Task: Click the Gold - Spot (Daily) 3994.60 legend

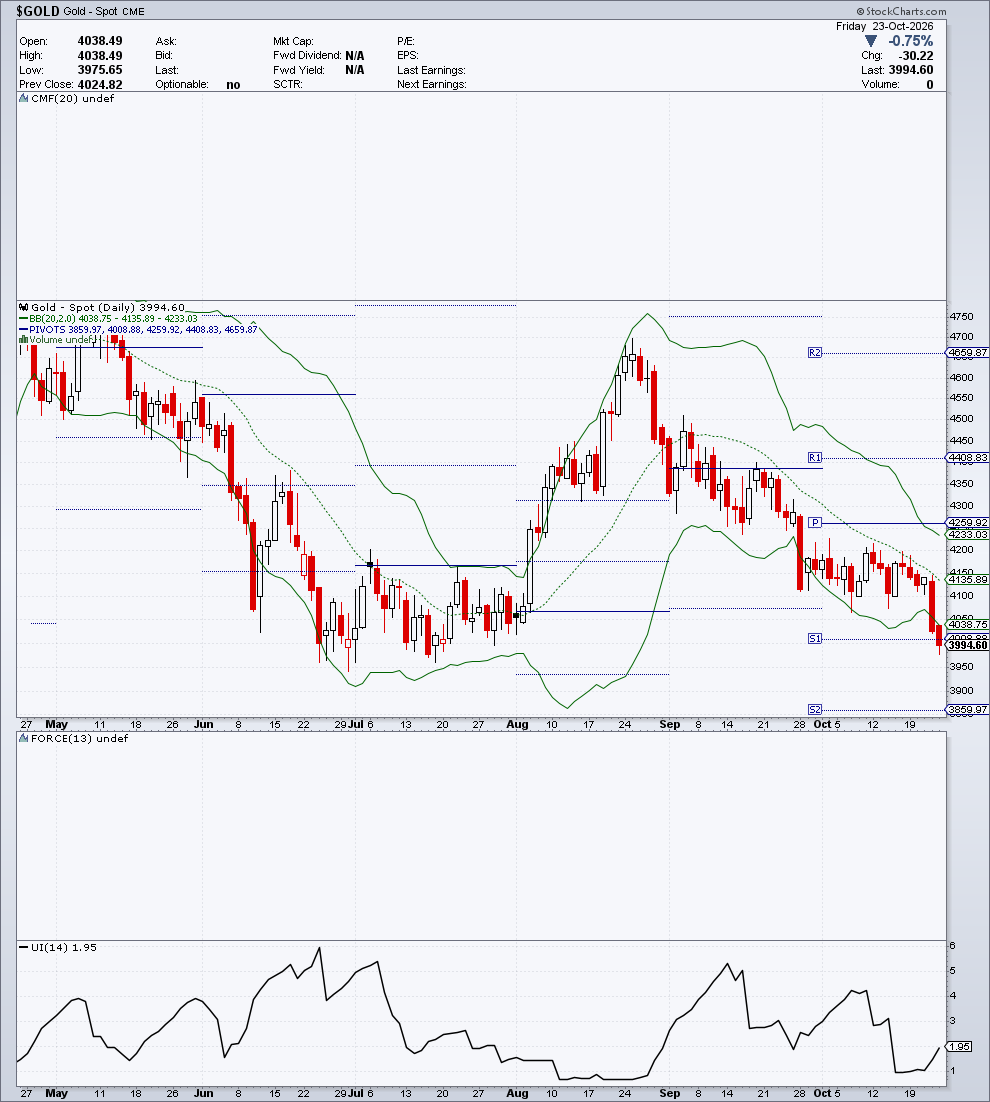Action: click(108, 308)
